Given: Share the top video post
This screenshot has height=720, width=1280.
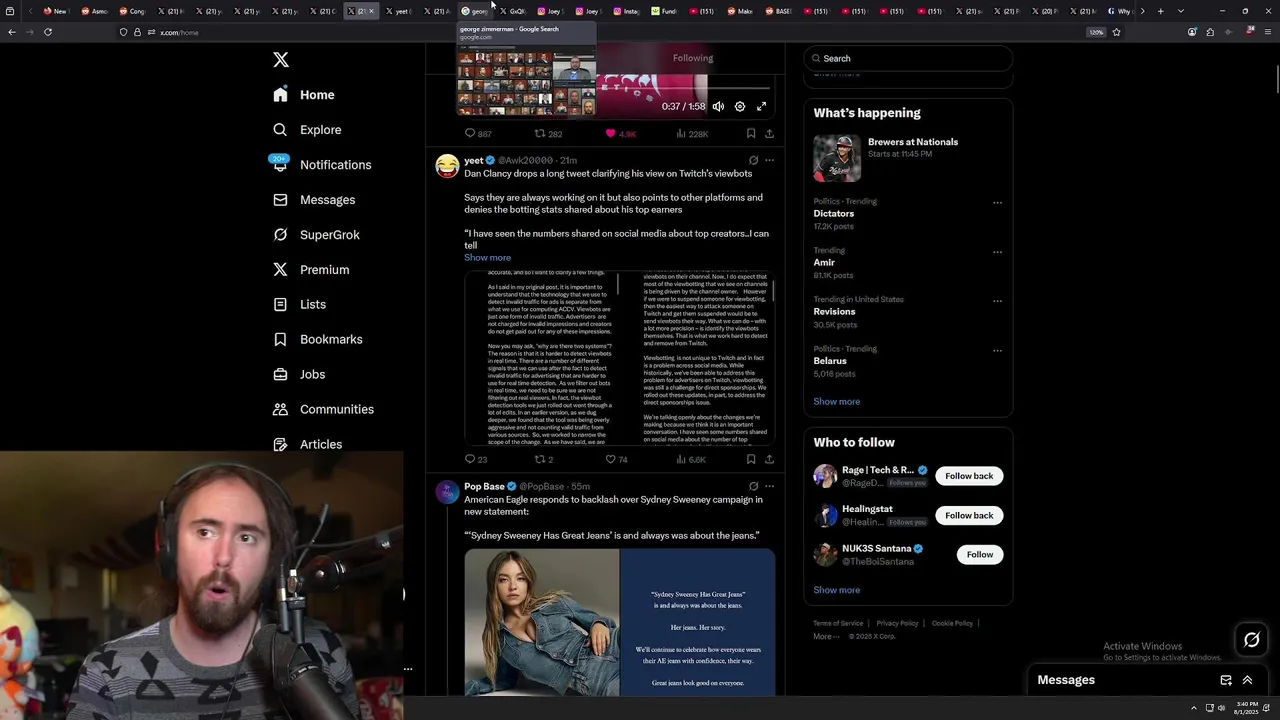Looking at the screenshot, I should [x=769, y=133].
